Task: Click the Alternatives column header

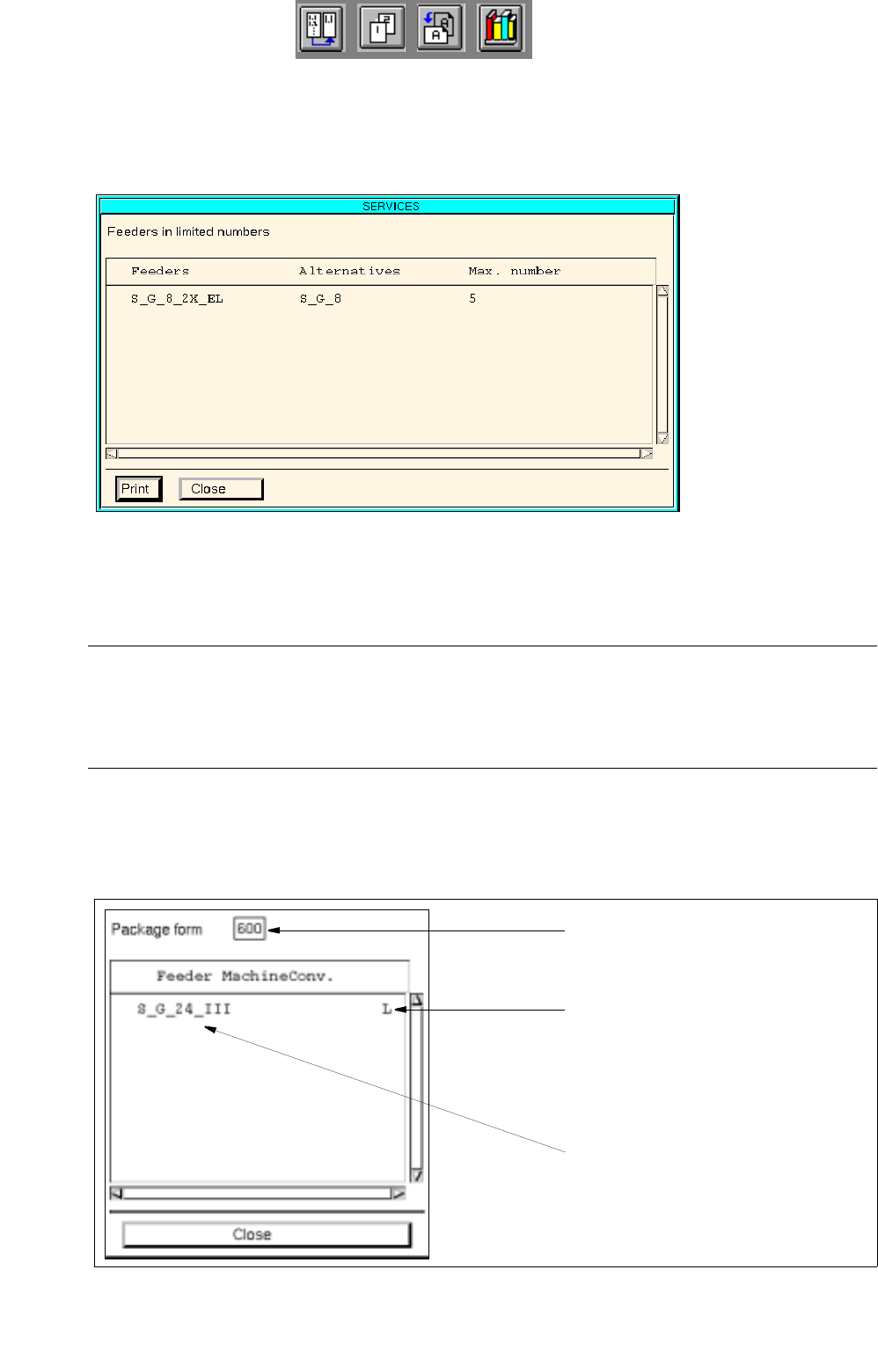Action: 349,271
